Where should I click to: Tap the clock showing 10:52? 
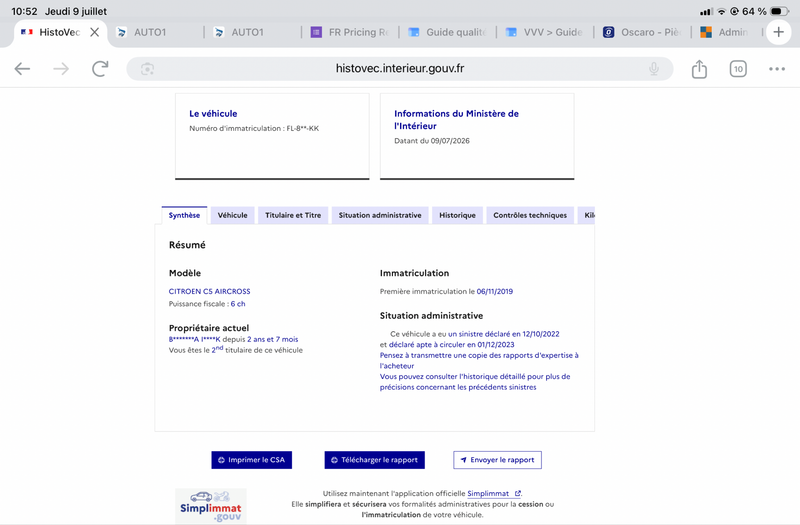24,11
